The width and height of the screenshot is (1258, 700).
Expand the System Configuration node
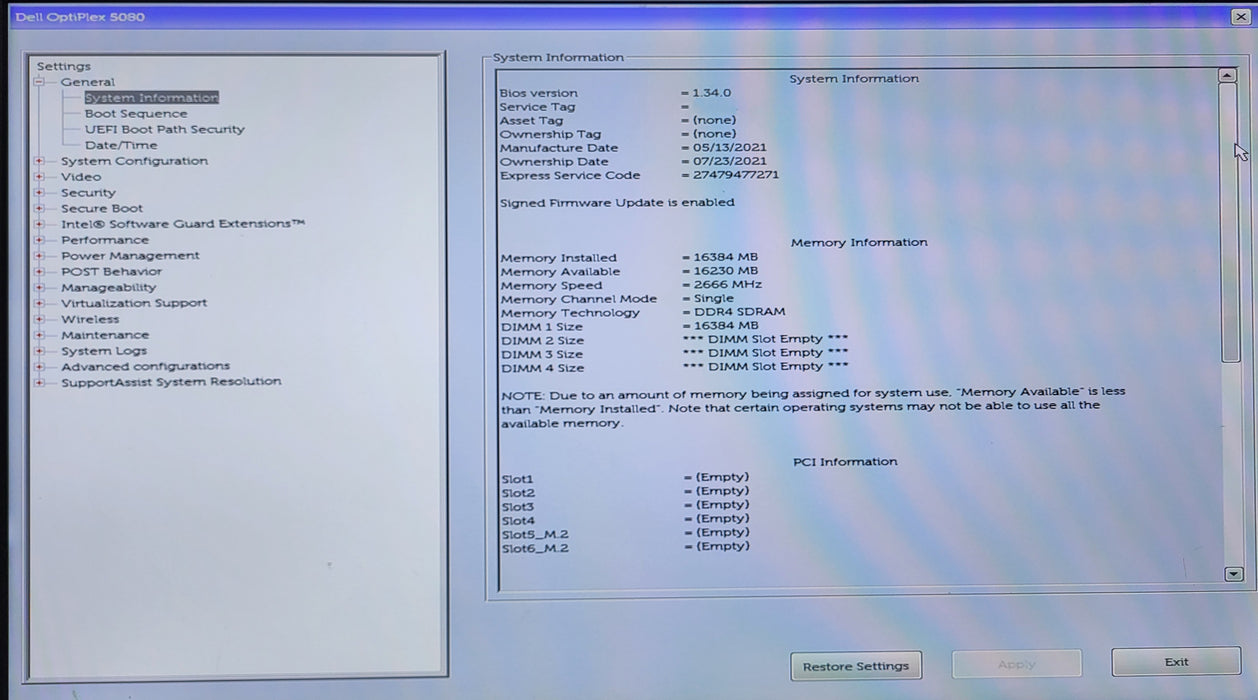click(x=39, y=161)
